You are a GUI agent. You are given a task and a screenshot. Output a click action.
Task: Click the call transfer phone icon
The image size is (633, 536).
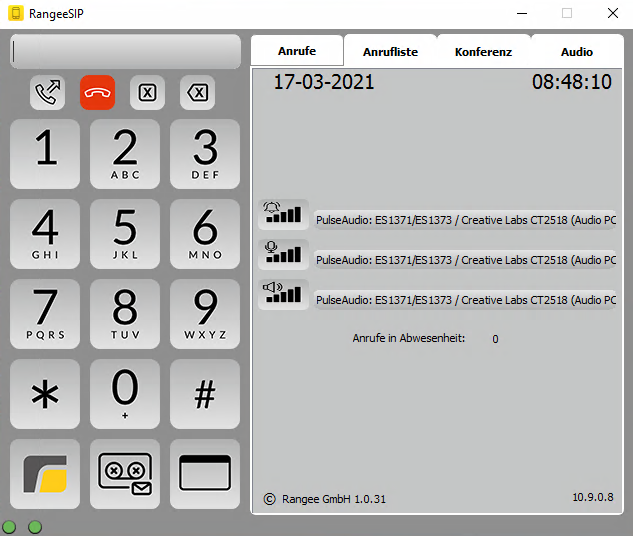tap(47, 93)
